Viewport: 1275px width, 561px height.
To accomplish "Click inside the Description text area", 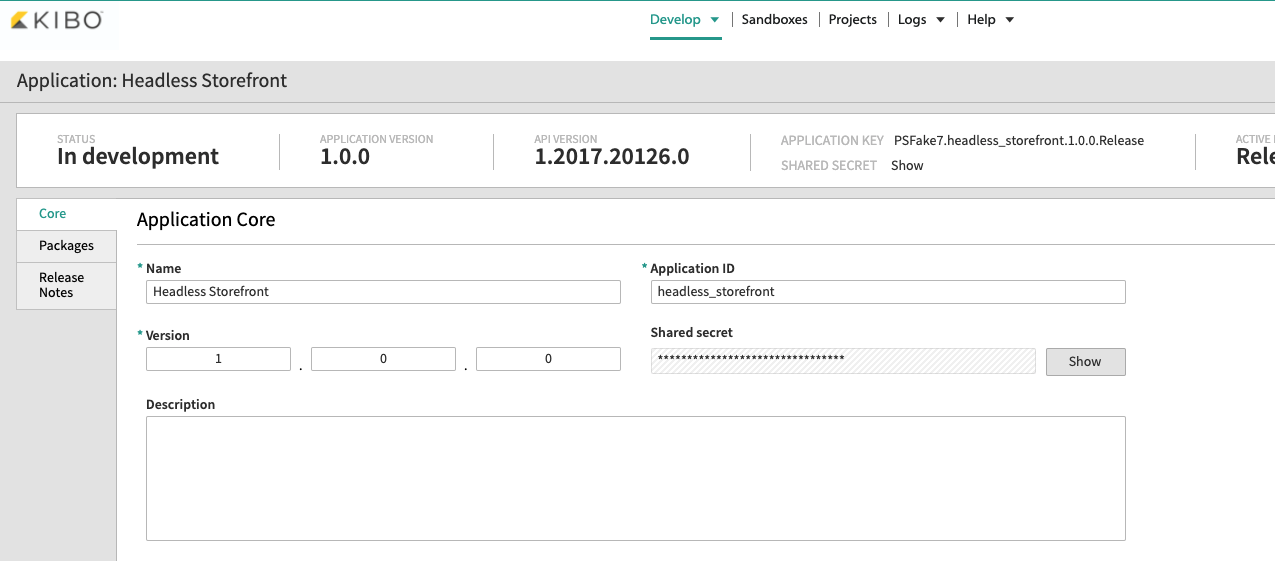I will [636, 479].
